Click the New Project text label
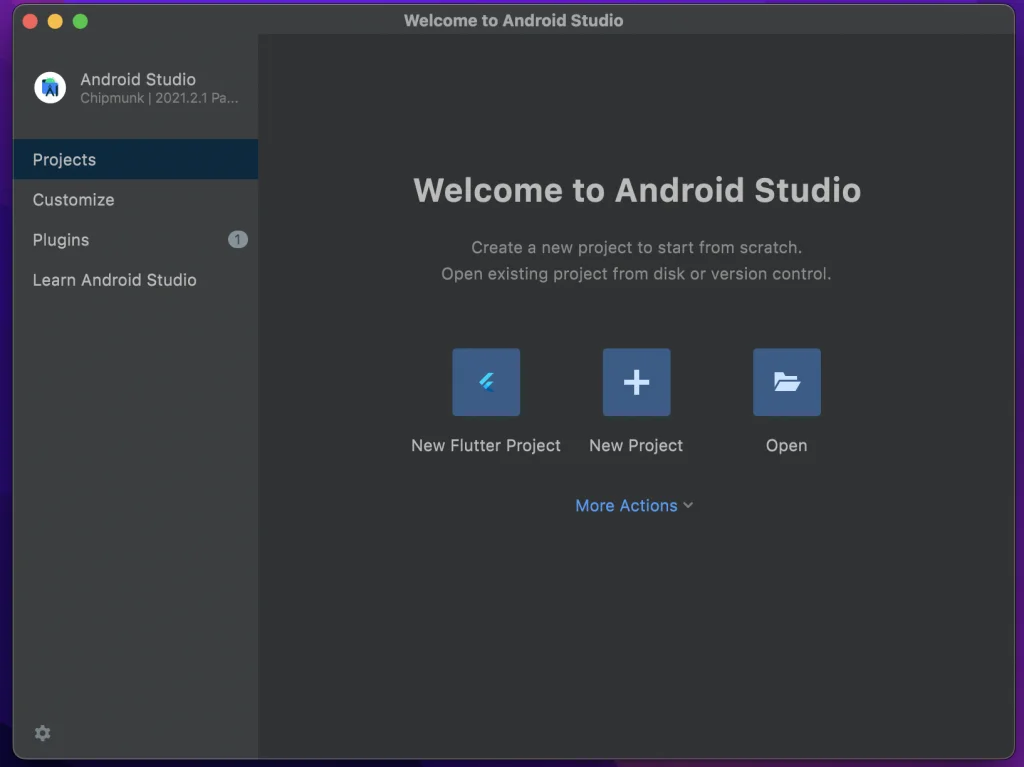This screenshot has width=1024, height=767. coord(636,446)
